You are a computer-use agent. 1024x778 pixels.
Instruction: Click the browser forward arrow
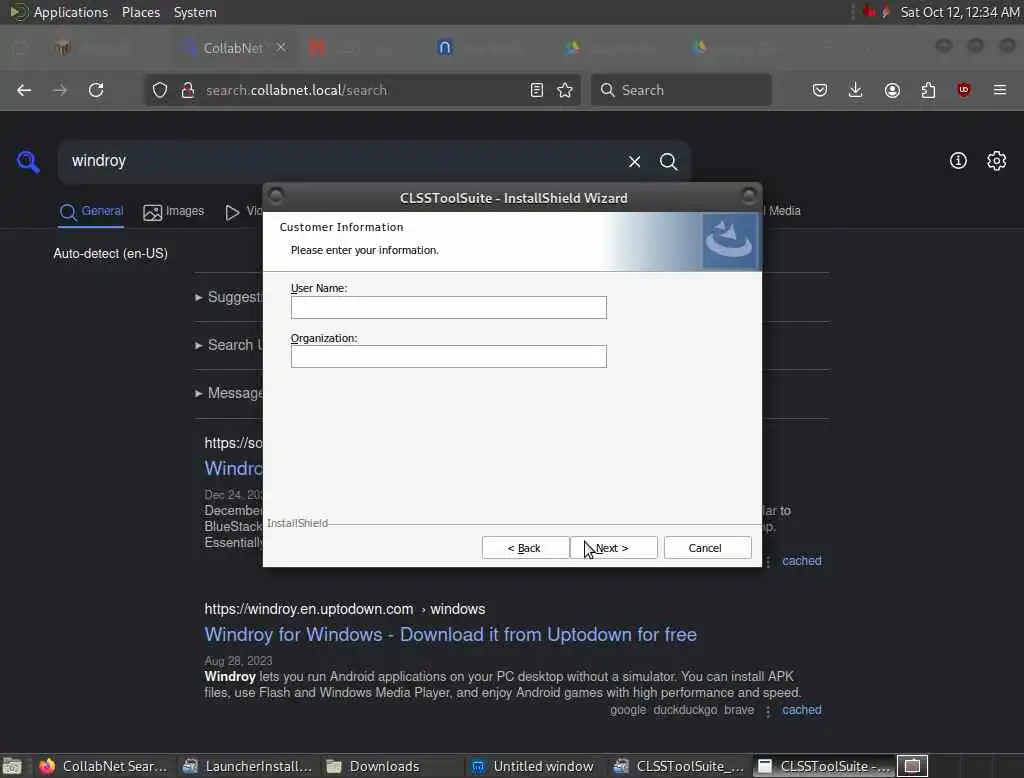60,90
